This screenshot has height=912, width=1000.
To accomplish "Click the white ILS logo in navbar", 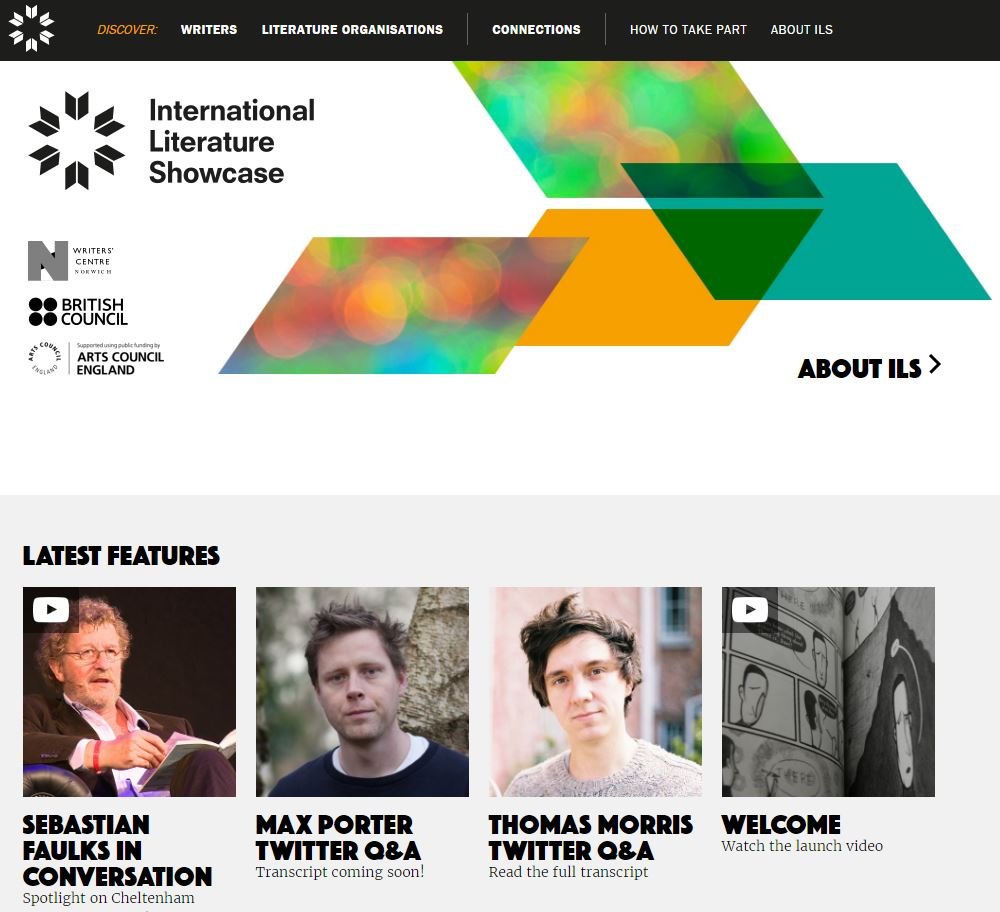I will [x=31, y=29].
